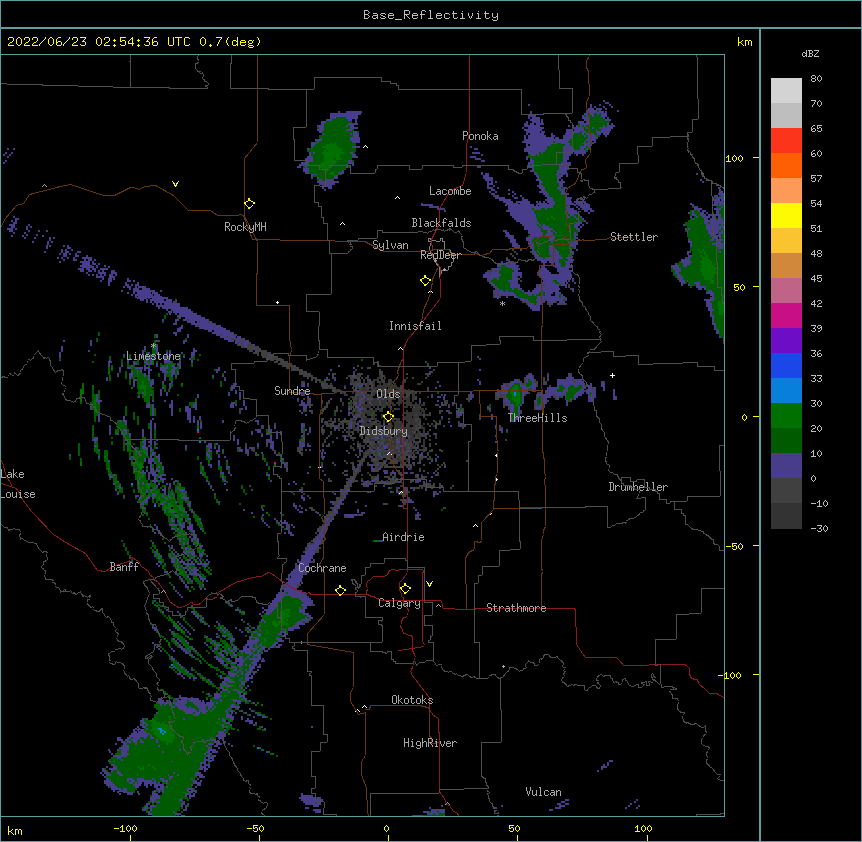The image size is (862, 842).
Task: Click the Lacombe city label
Action: (450, 191)
